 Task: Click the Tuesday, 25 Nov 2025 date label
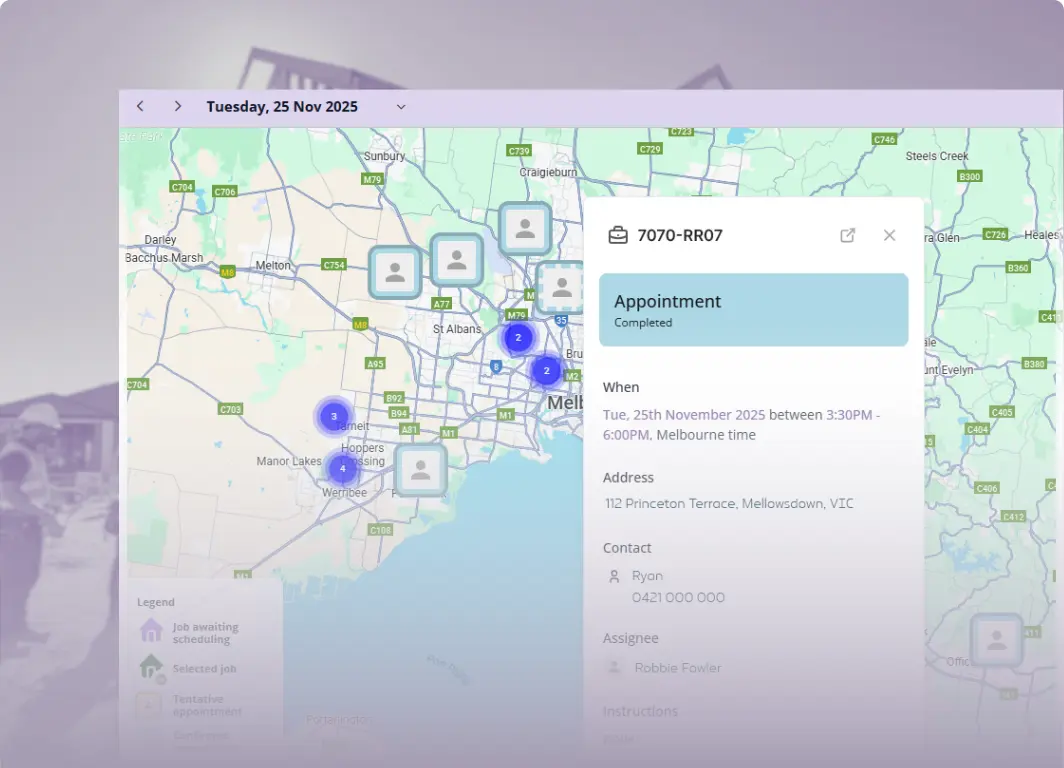282,107
